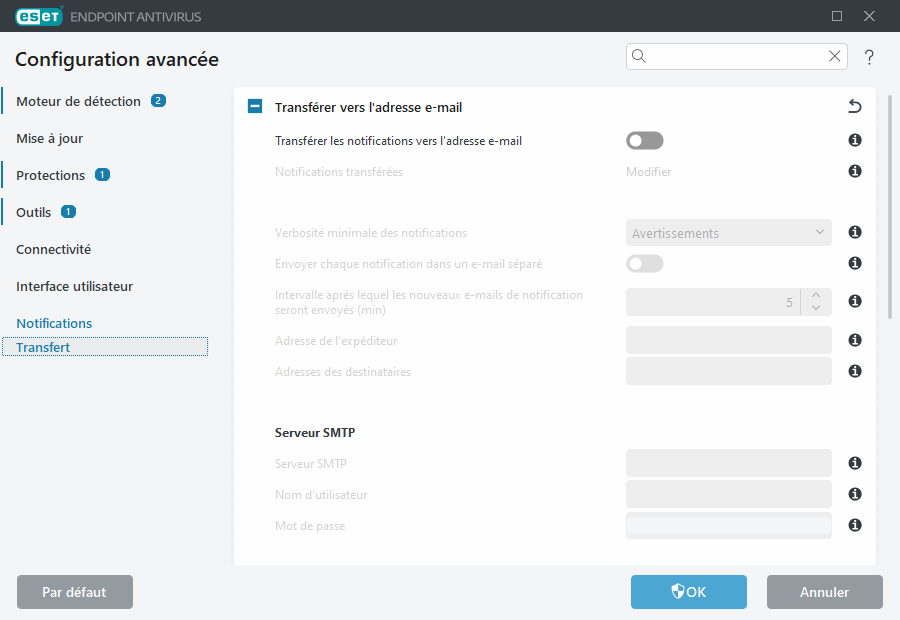Collapse the Transférer vers l'adresse e-mail section
The image size is (900, 620).
click(254, 106)
